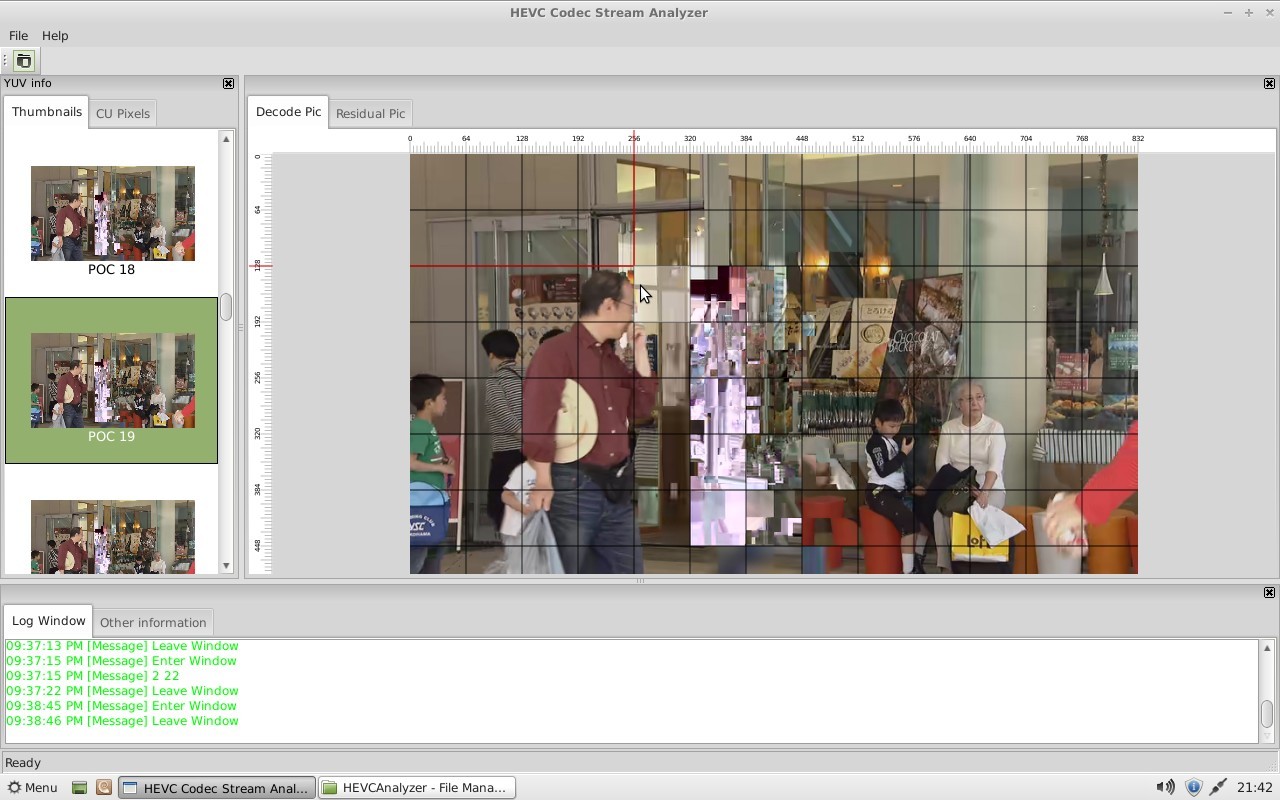The image size is (1280, 800).
Task: Switch to the Log Window tab
Action: pos(48,621)
